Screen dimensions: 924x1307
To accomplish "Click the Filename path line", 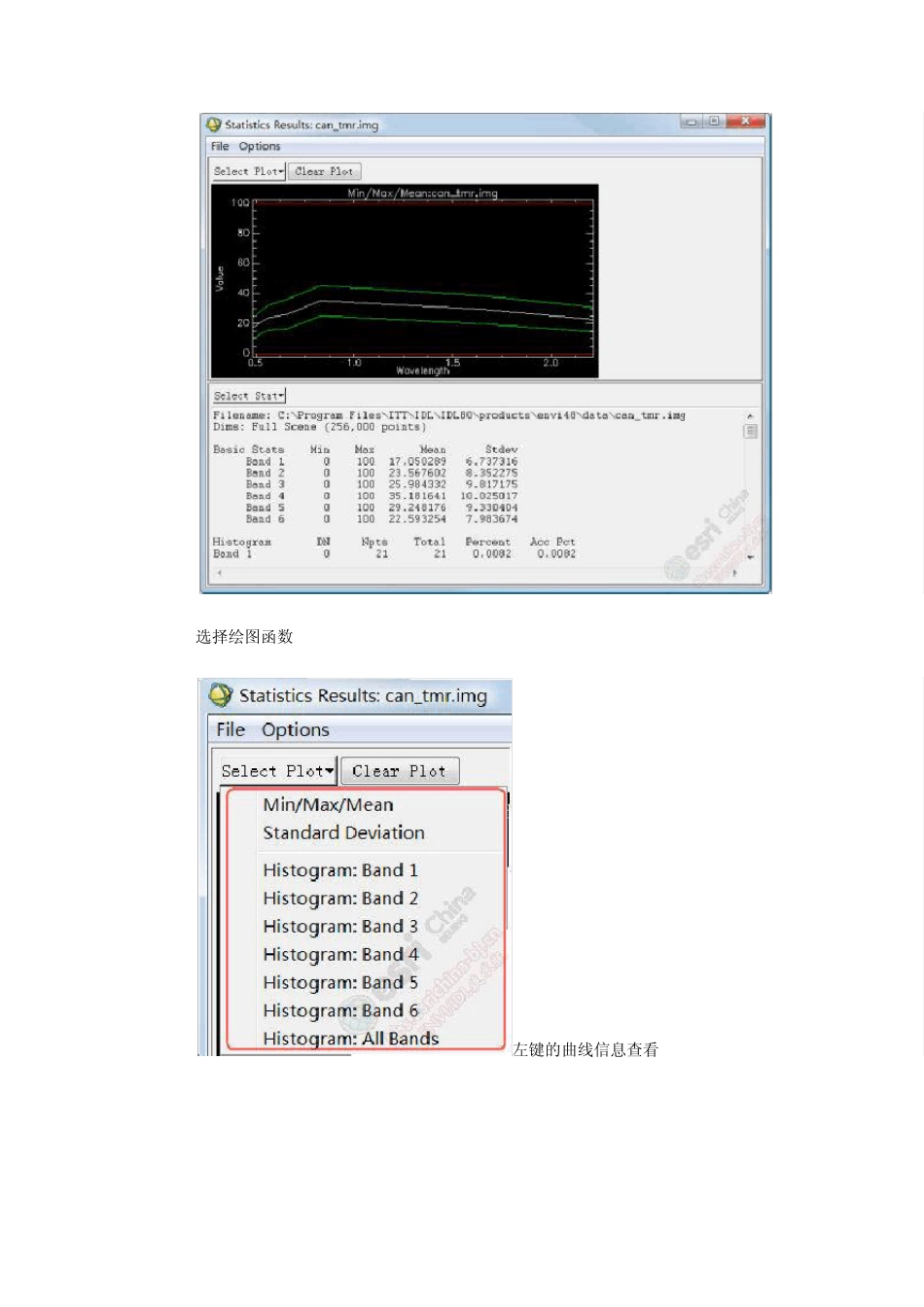I will (449, 415).
